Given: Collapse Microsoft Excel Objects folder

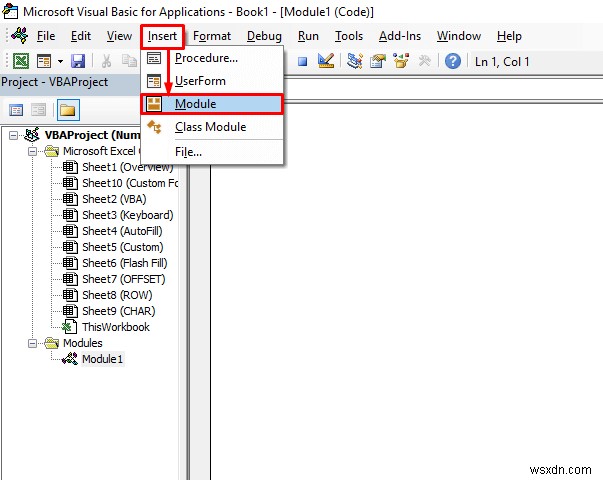Looking at the screenshot, I should tap(33, 152).
